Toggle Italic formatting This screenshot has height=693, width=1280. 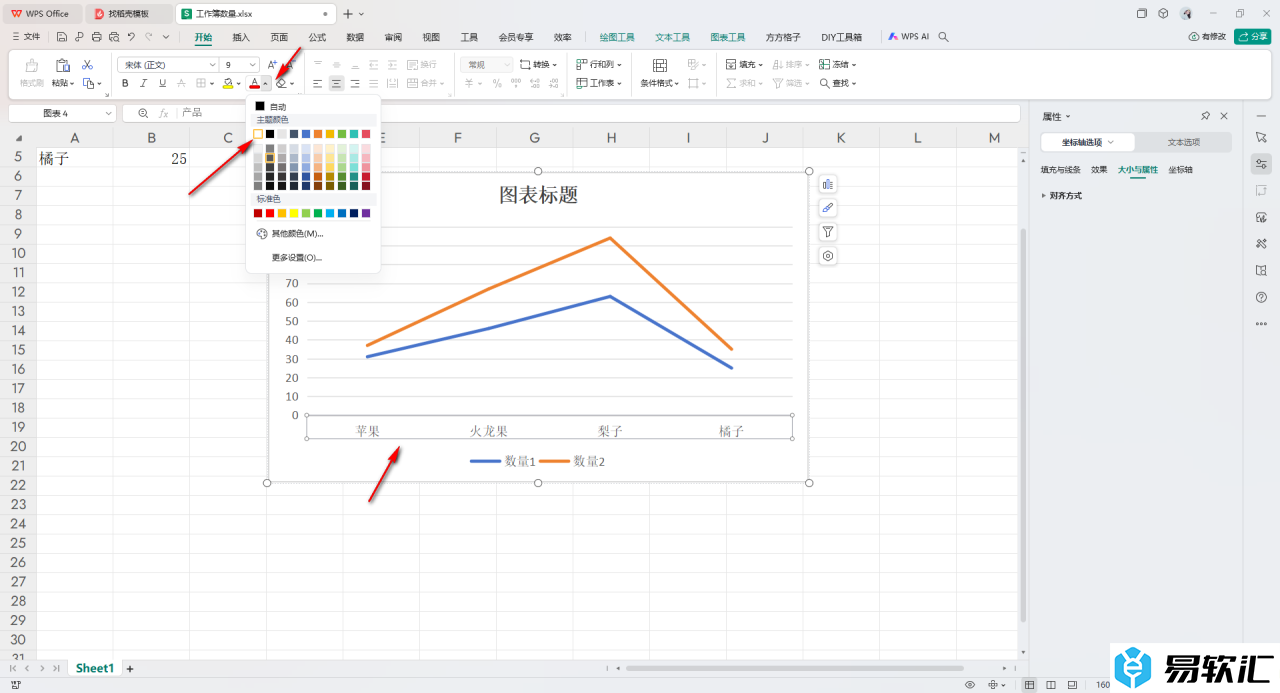tap(144, 83)
